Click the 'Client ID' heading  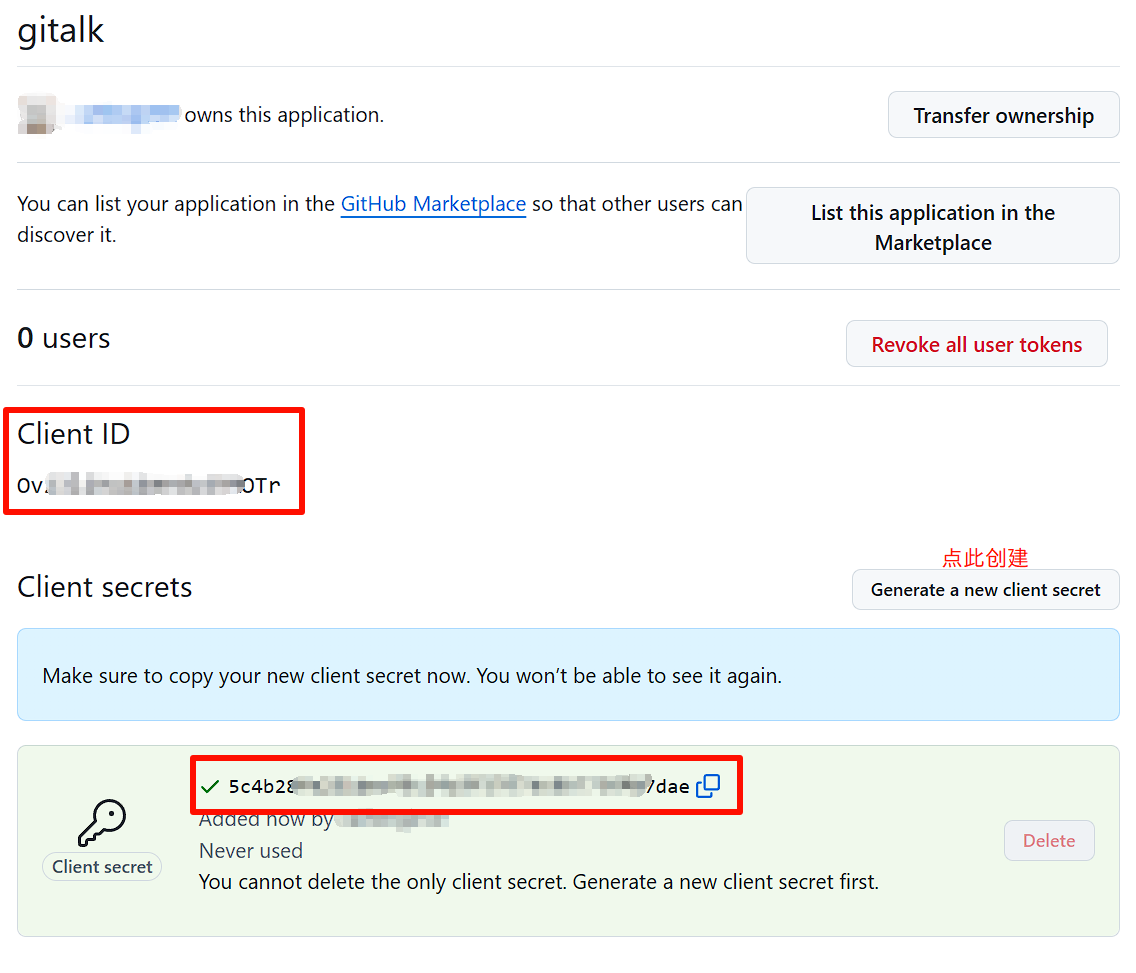coord(74,434)
